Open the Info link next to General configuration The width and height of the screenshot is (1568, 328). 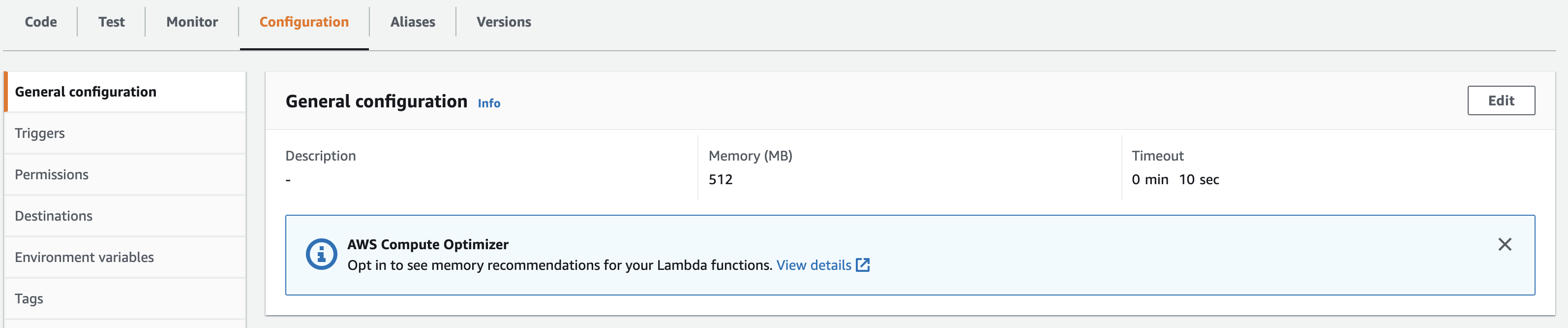click(489, 103)
